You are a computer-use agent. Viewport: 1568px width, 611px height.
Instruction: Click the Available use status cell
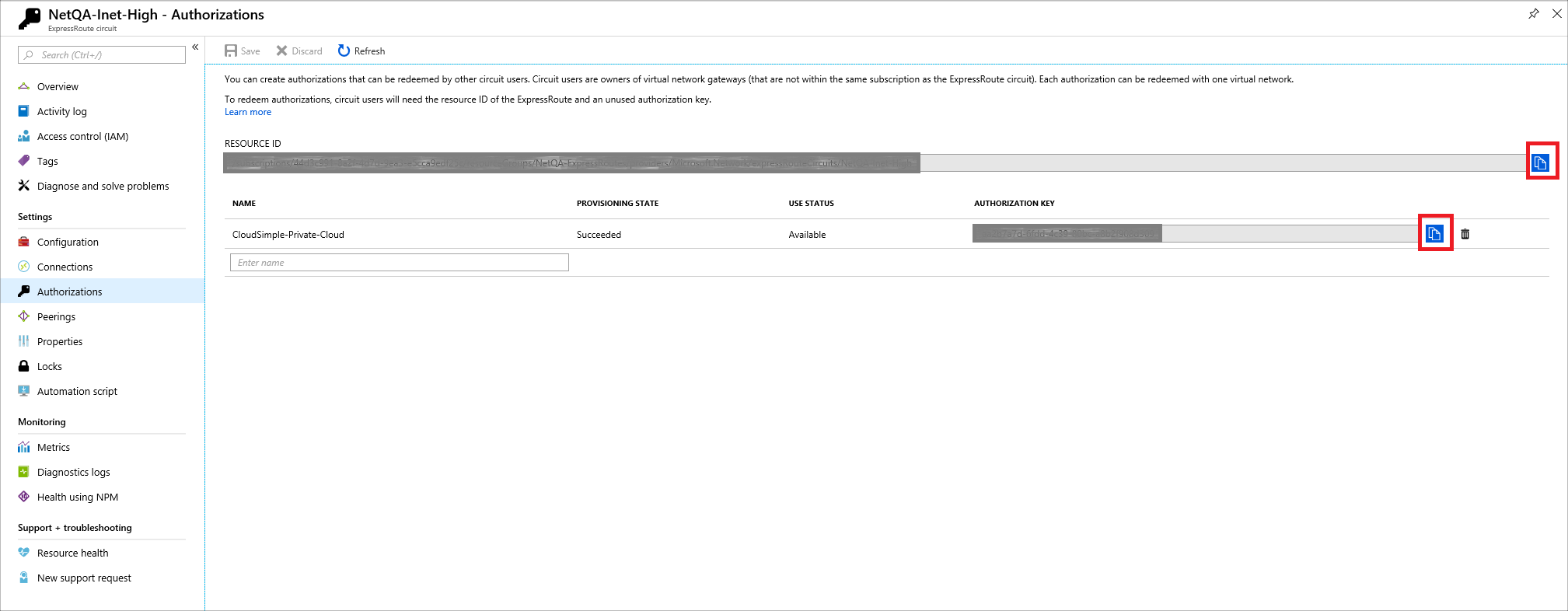807,234
